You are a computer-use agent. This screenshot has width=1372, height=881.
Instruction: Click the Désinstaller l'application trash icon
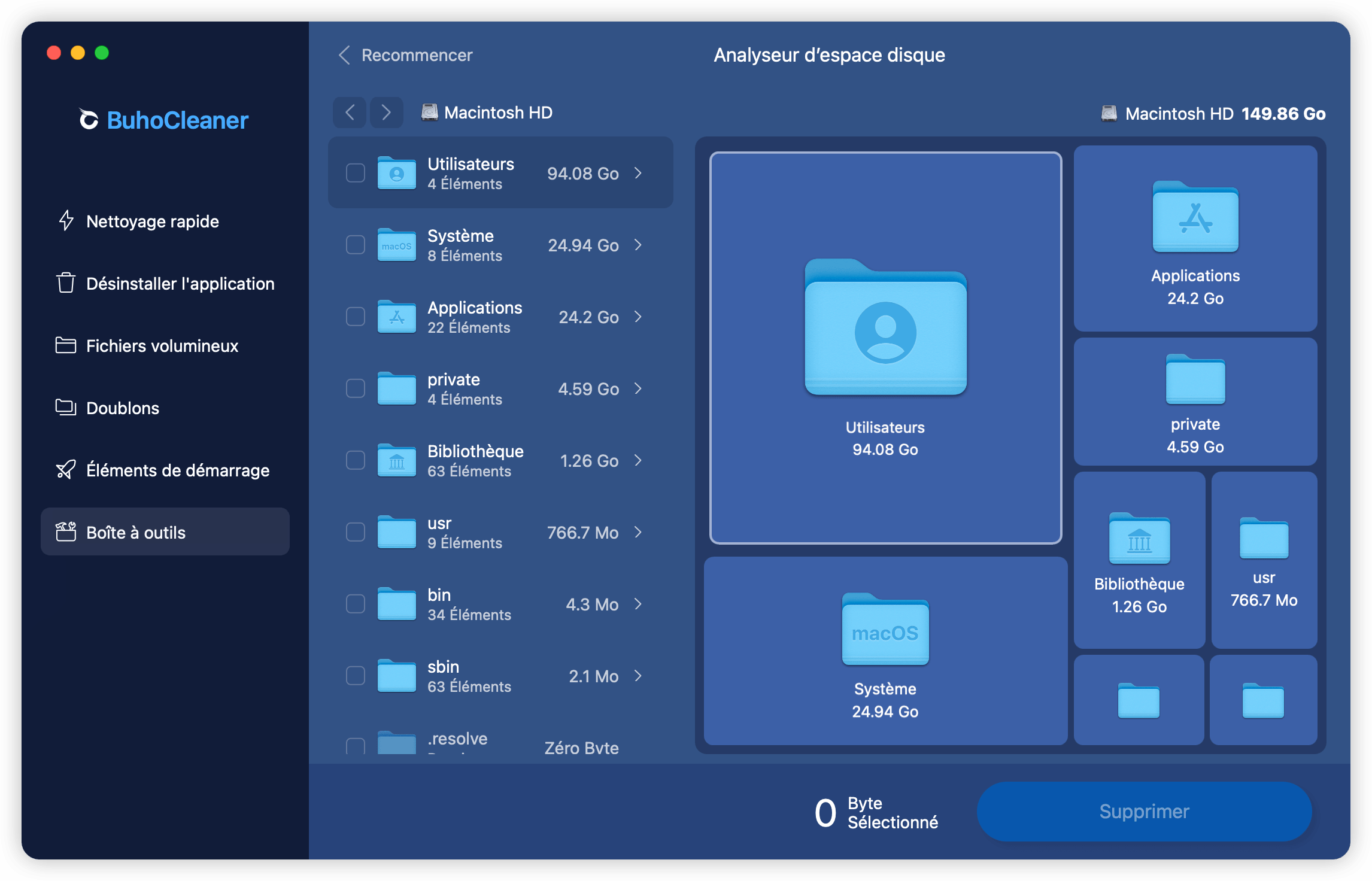coord(66,283)
